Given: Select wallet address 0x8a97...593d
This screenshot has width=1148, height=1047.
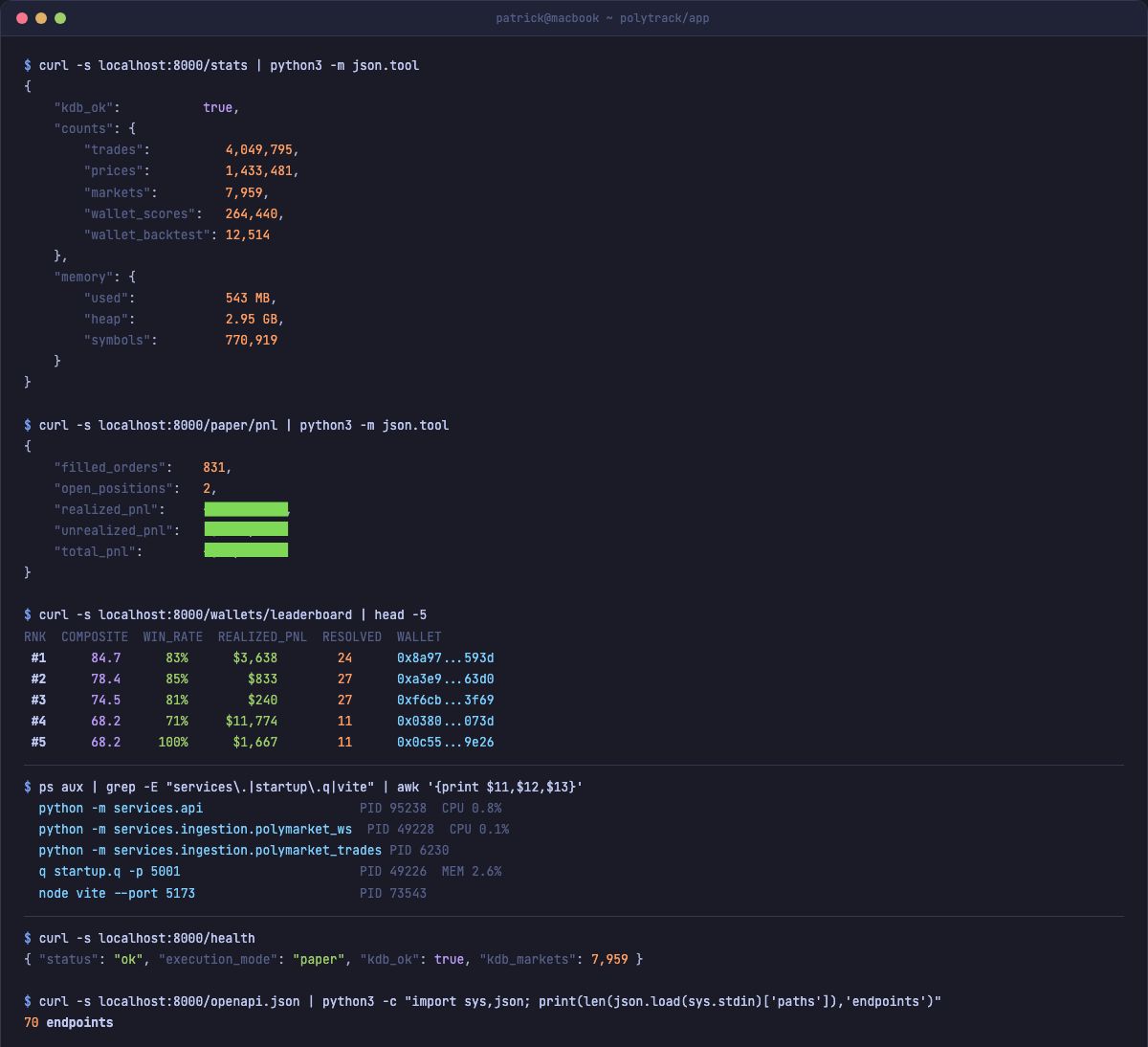Looking at the screenshot, I should pos(446,657).
